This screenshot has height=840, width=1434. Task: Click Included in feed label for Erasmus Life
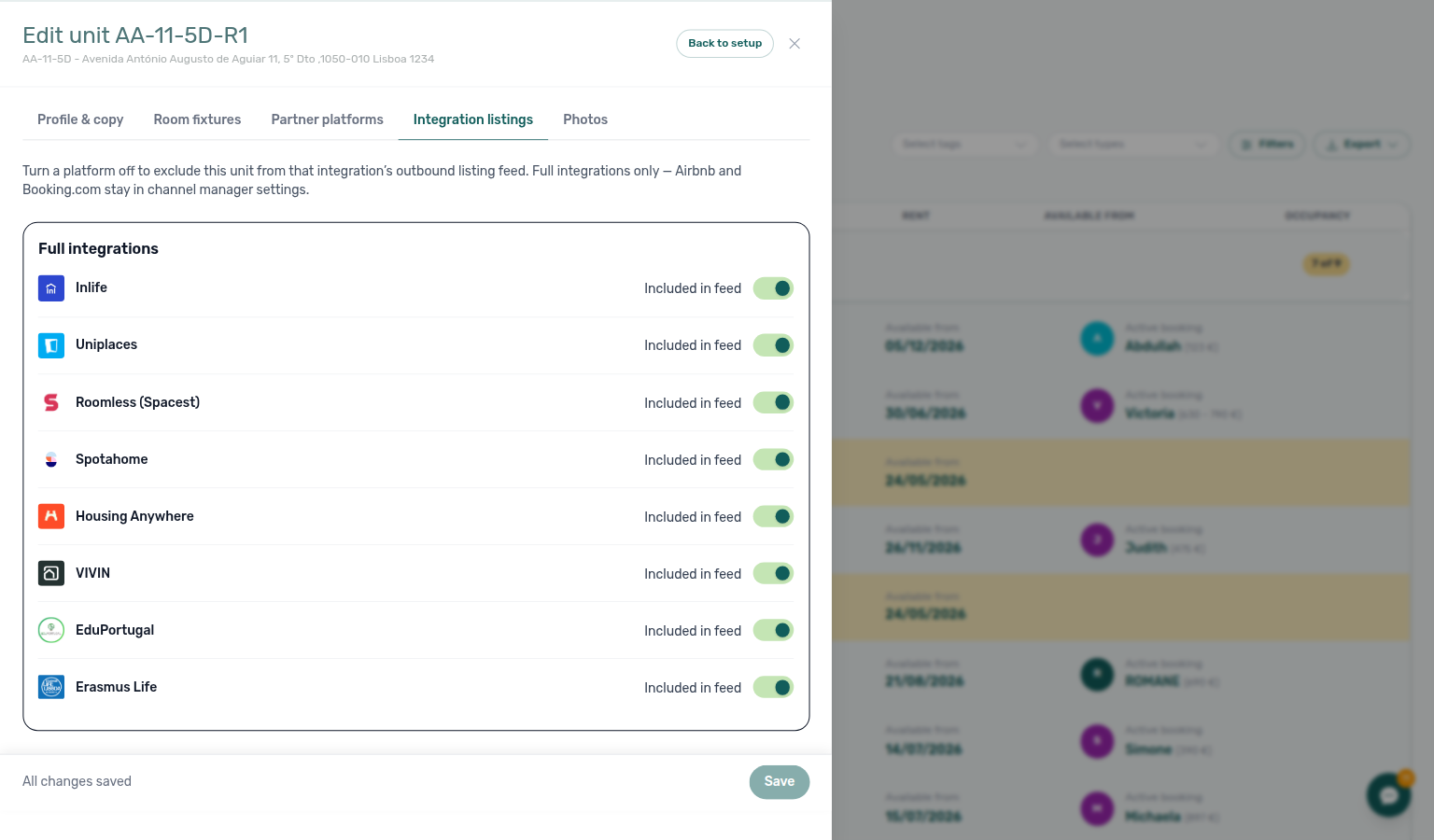pos(693,688)
